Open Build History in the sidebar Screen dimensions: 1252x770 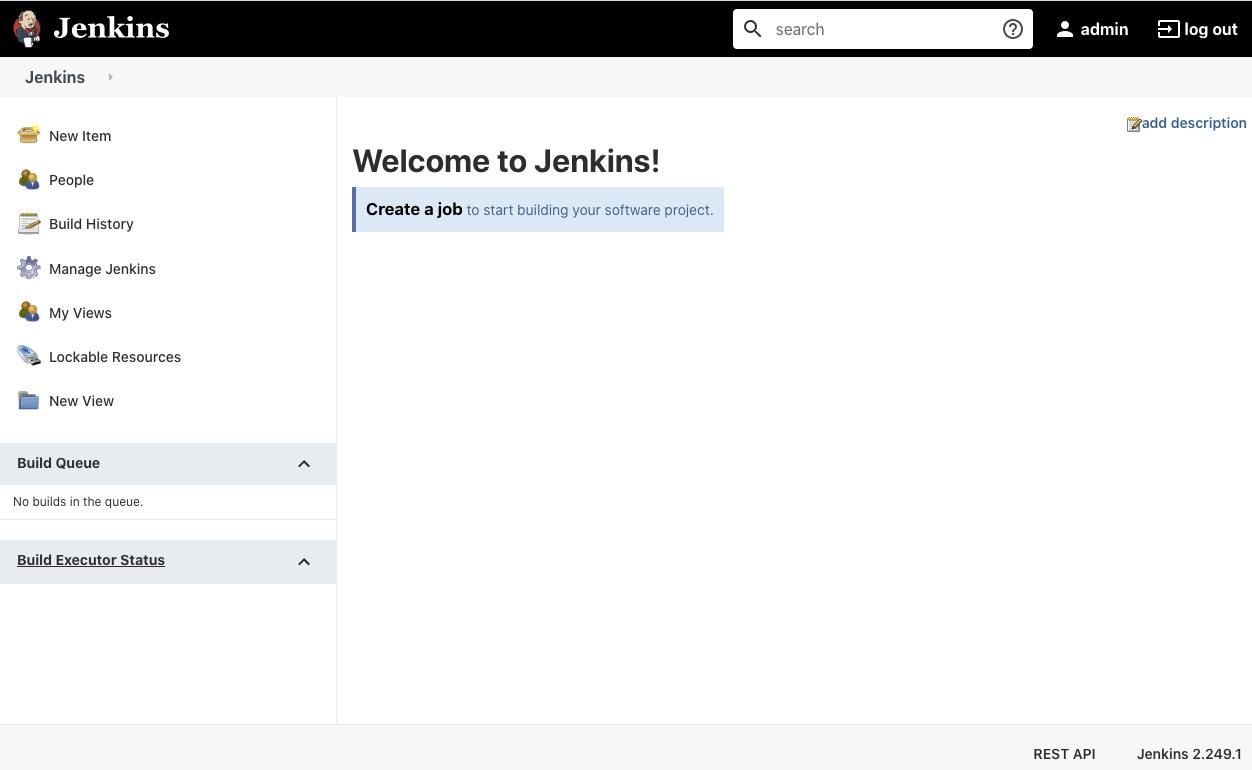pyautogui.click(x=91, y=224)
